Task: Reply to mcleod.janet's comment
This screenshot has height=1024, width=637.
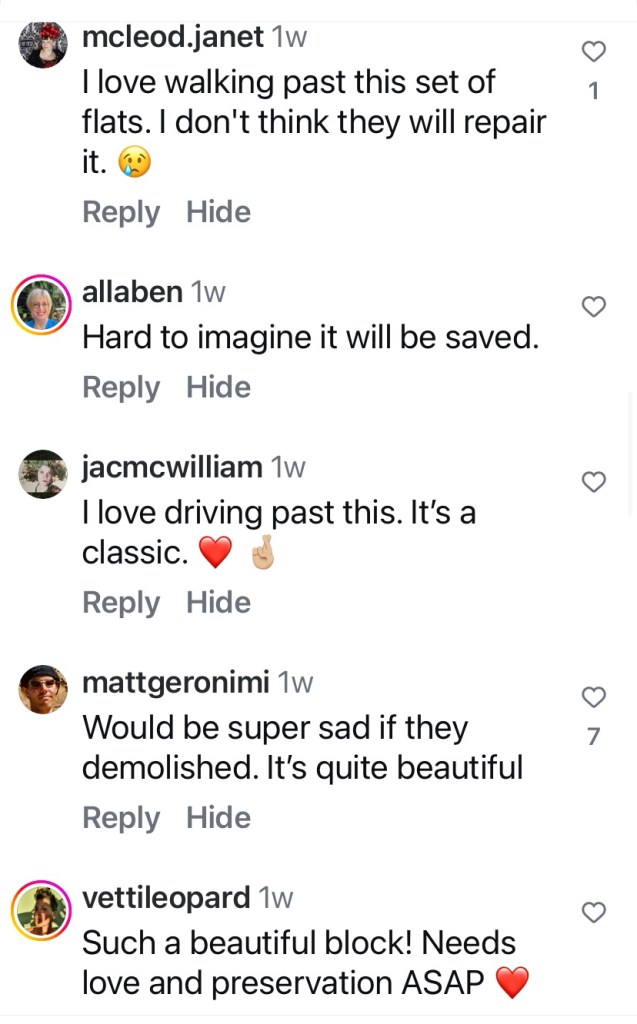Action: pos(121,212)
